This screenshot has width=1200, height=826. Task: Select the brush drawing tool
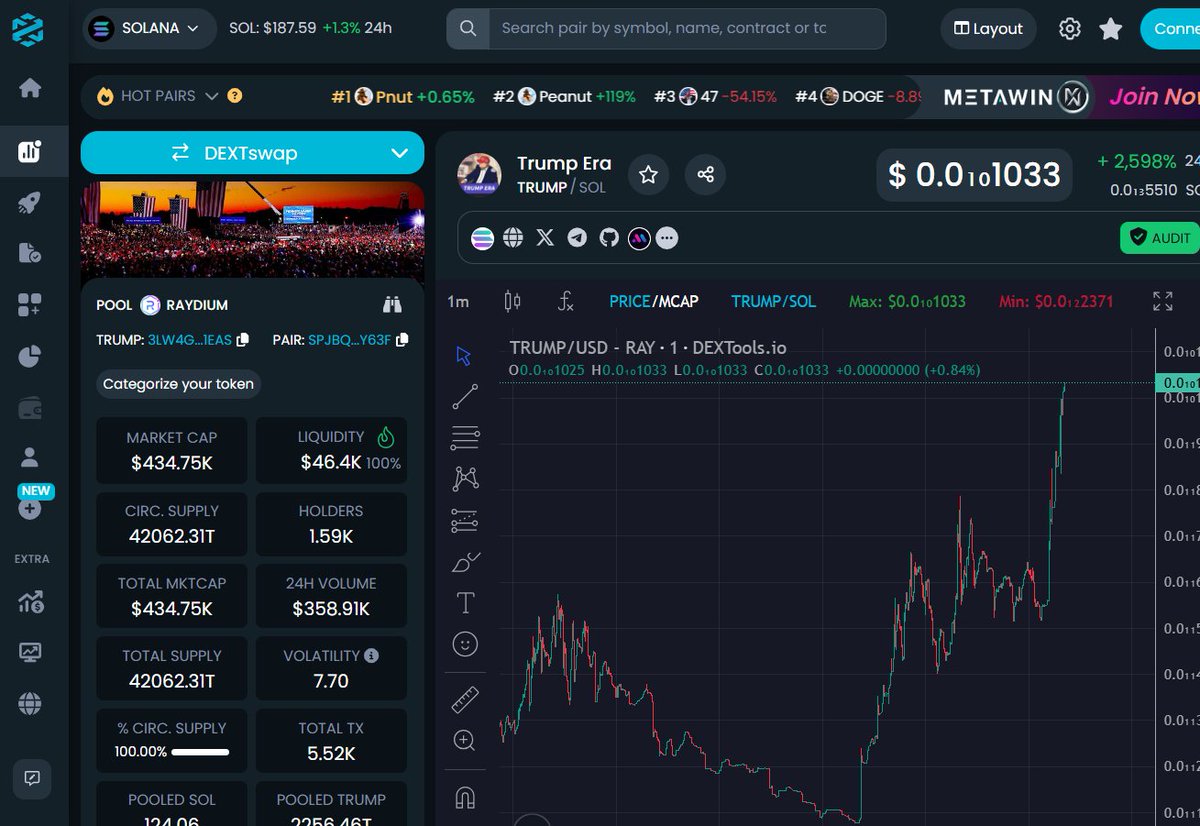tap(465, 562)
